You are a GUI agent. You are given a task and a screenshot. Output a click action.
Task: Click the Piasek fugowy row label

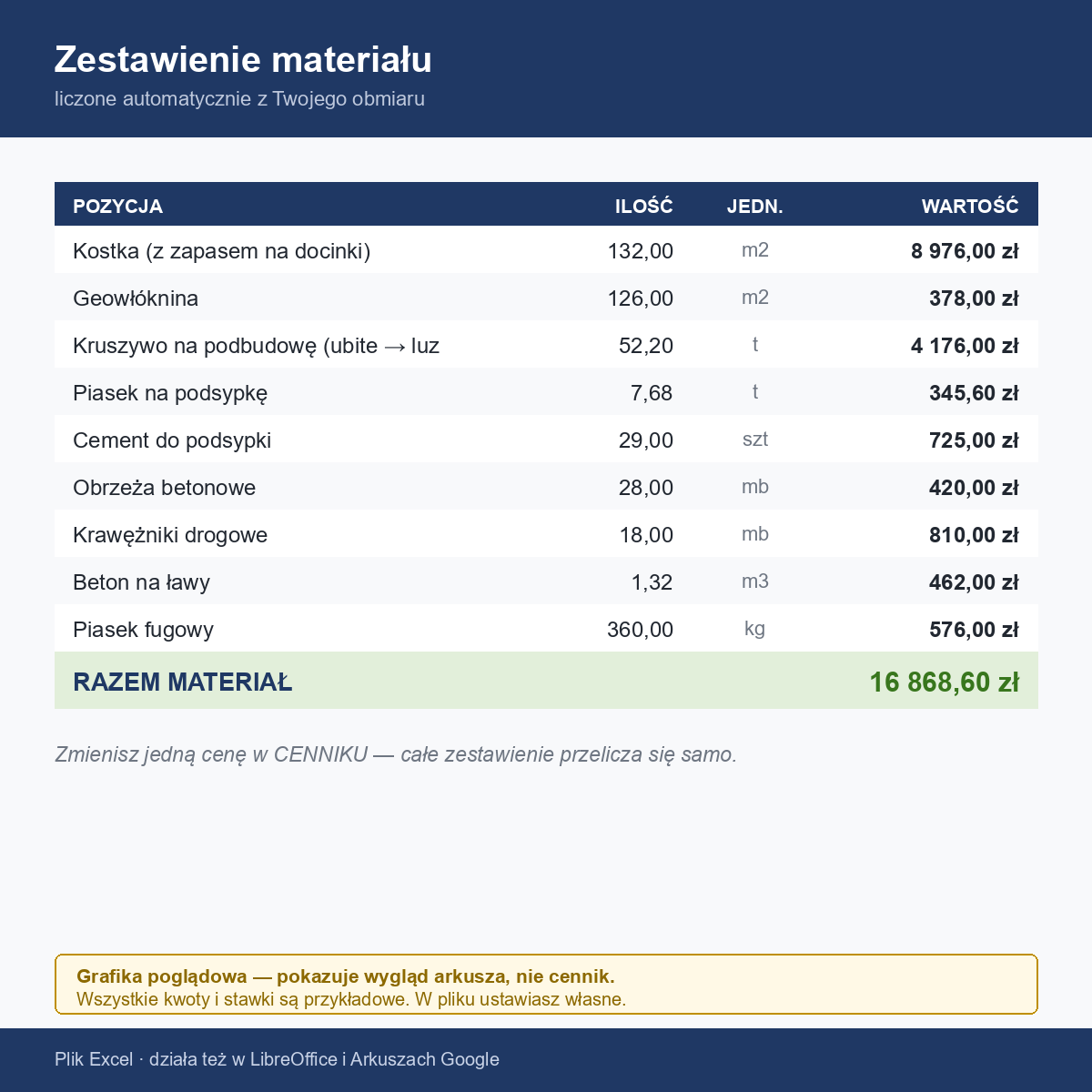(x=144, y=630)
